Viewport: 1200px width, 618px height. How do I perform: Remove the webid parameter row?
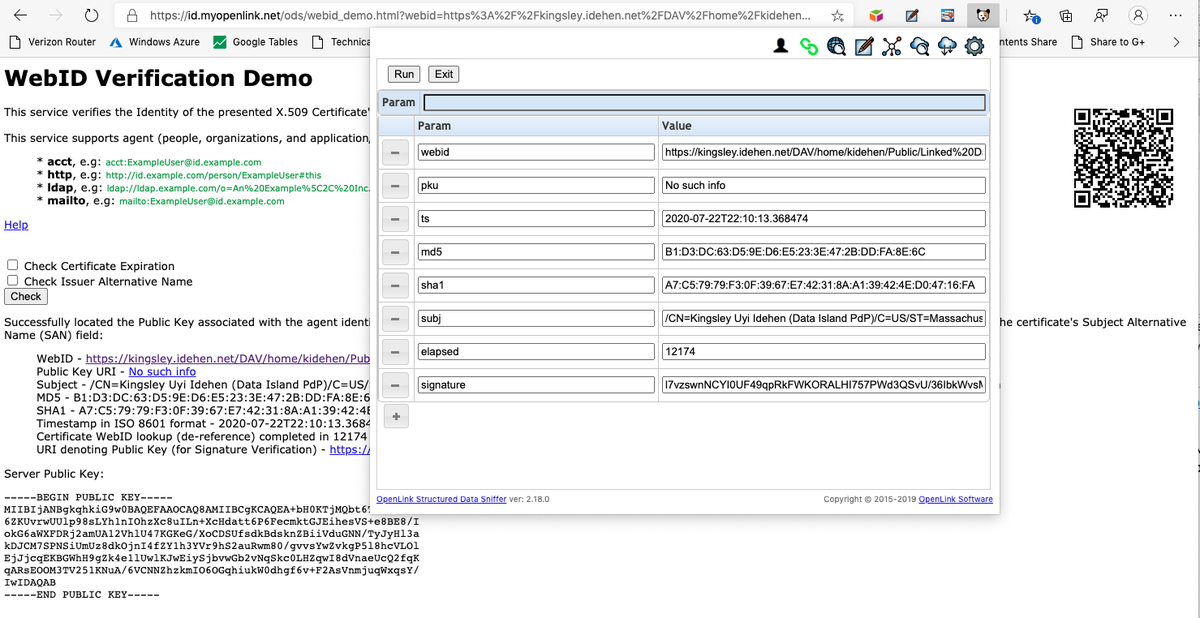click(x=395, y=153)
